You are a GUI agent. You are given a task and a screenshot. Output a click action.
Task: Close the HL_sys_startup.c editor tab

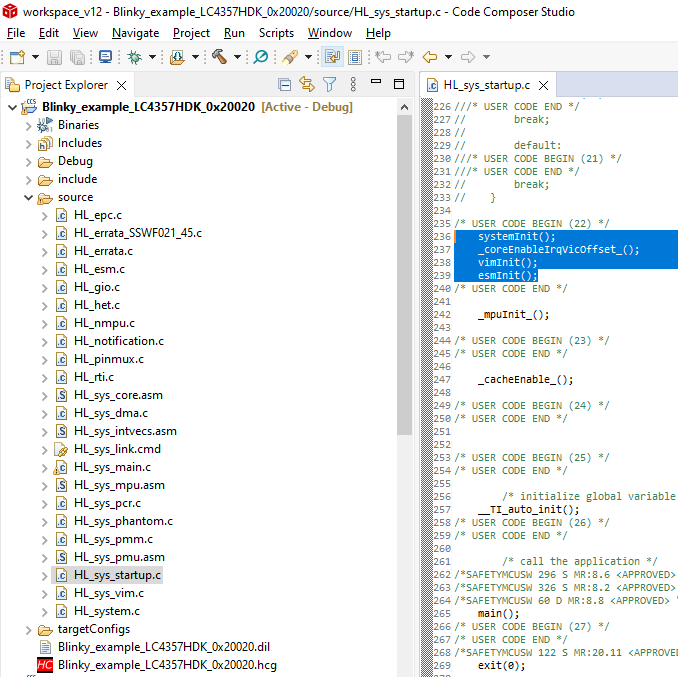tap(544, 86)
